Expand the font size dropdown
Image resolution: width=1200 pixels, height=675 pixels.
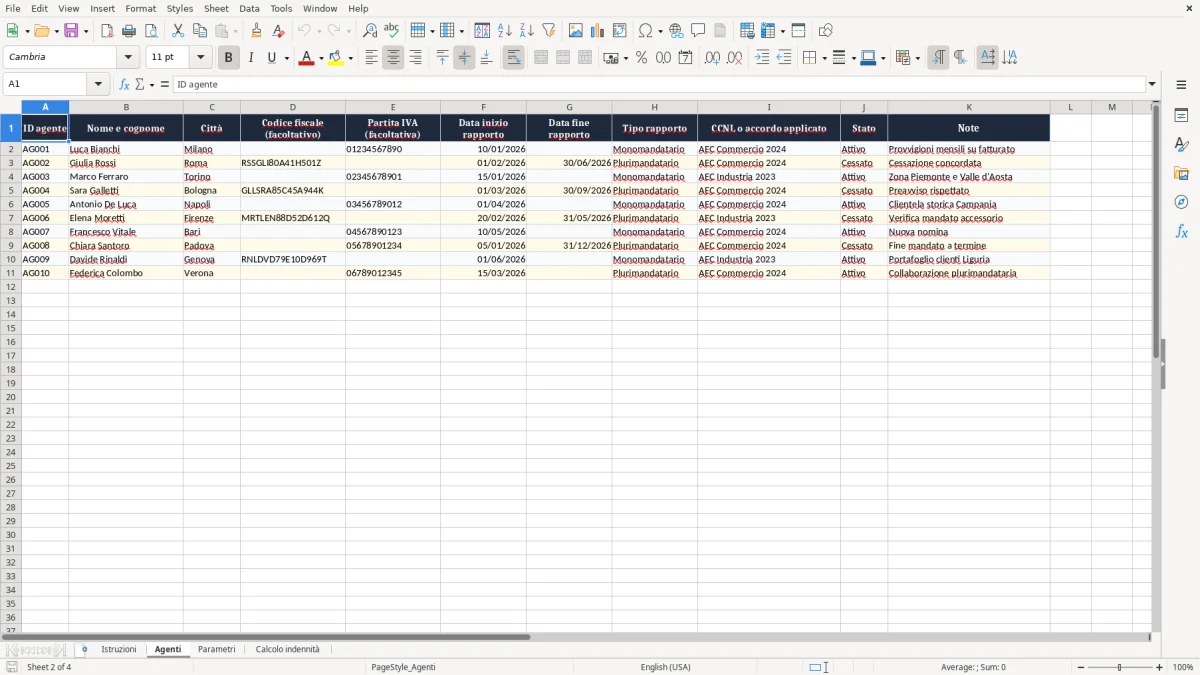pyautogui.click(x=200, y=57)
